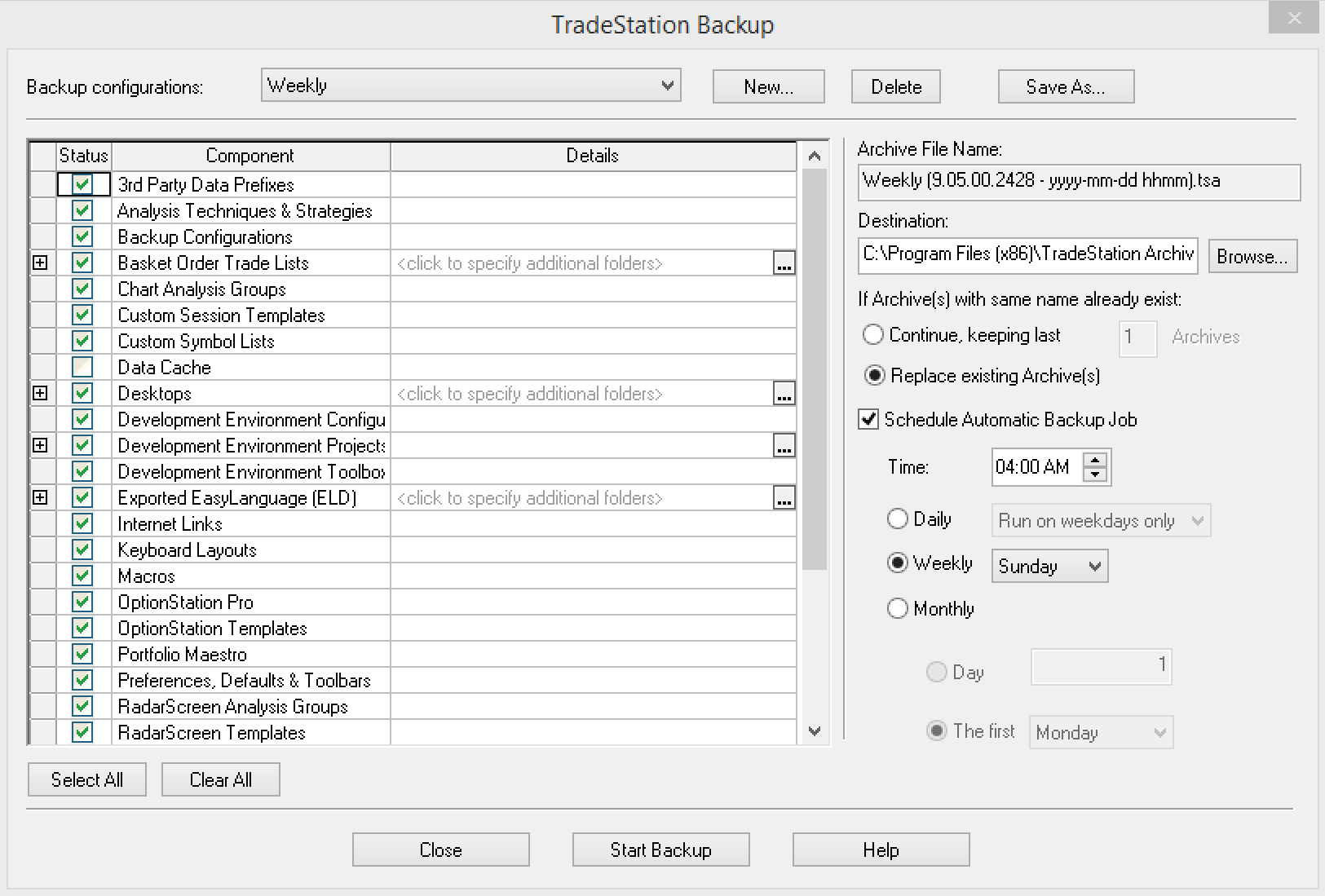Select the Portfolio Maestro row text
This screenshot has width=1325, height=896.
182,654
